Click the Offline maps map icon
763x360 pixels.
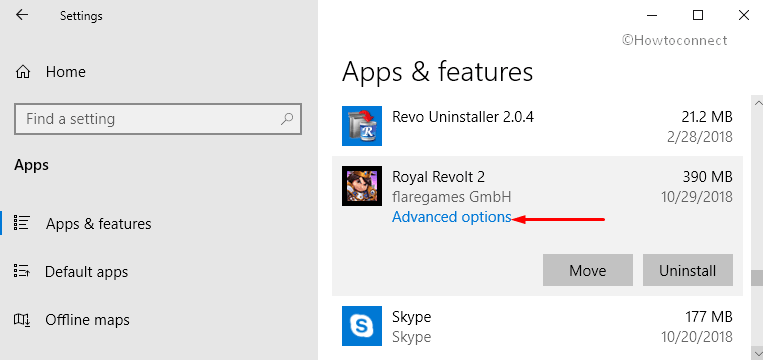coord(22,320)
